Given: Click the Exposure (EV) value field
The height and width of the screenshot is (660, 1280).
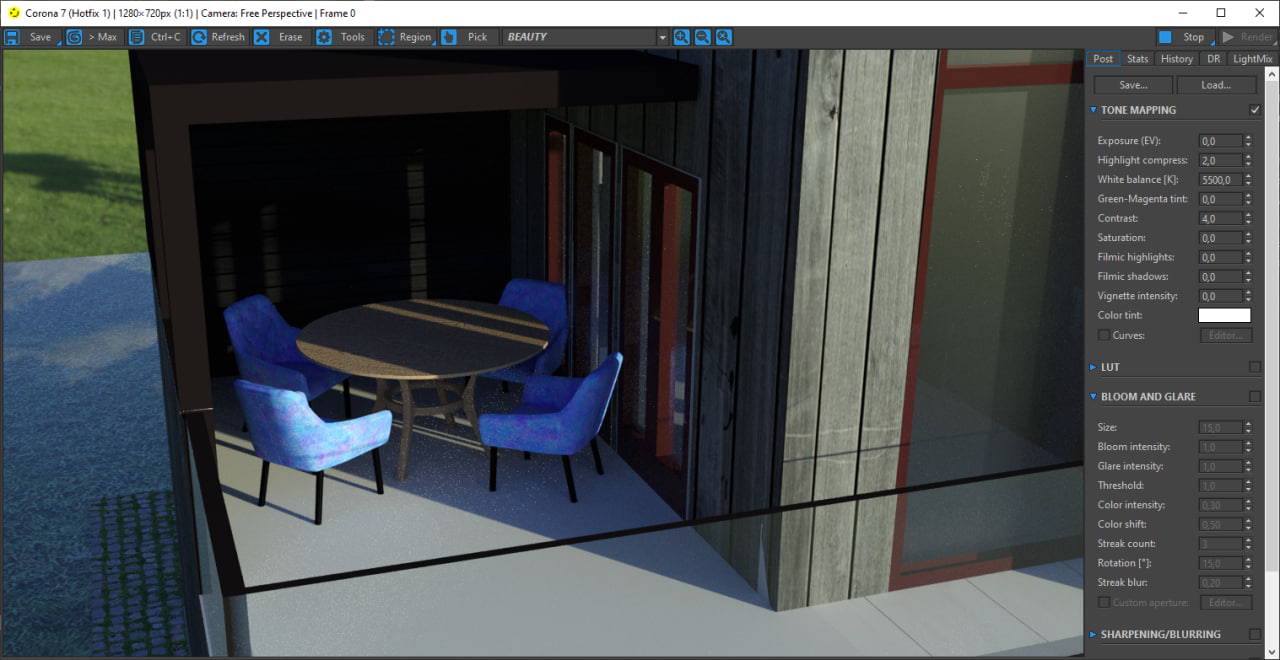Looking at the screenshot, I should pyautogui.click(x=1220, y=141).
